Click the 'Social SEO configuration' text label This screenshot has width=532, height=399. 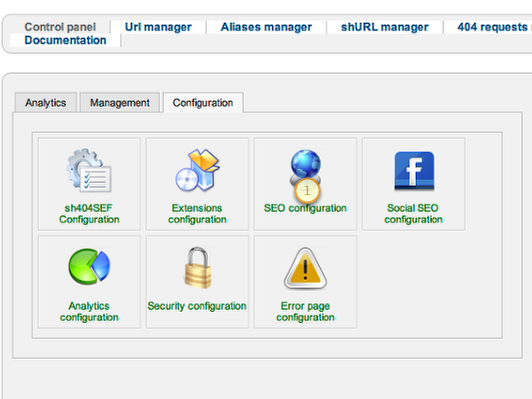pyautogui.click(x=413, y=214)
